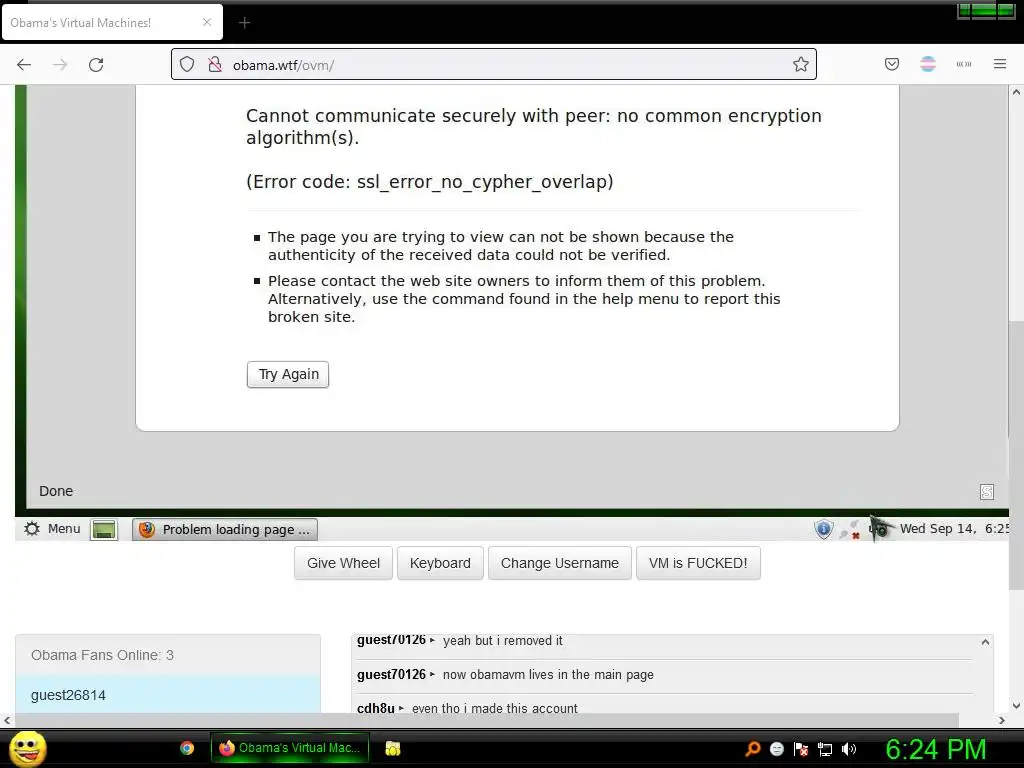Click cdh8u's message 'even tho i made this account'
The height and width of the screenshot is (768, 1024).
(494, 708)
